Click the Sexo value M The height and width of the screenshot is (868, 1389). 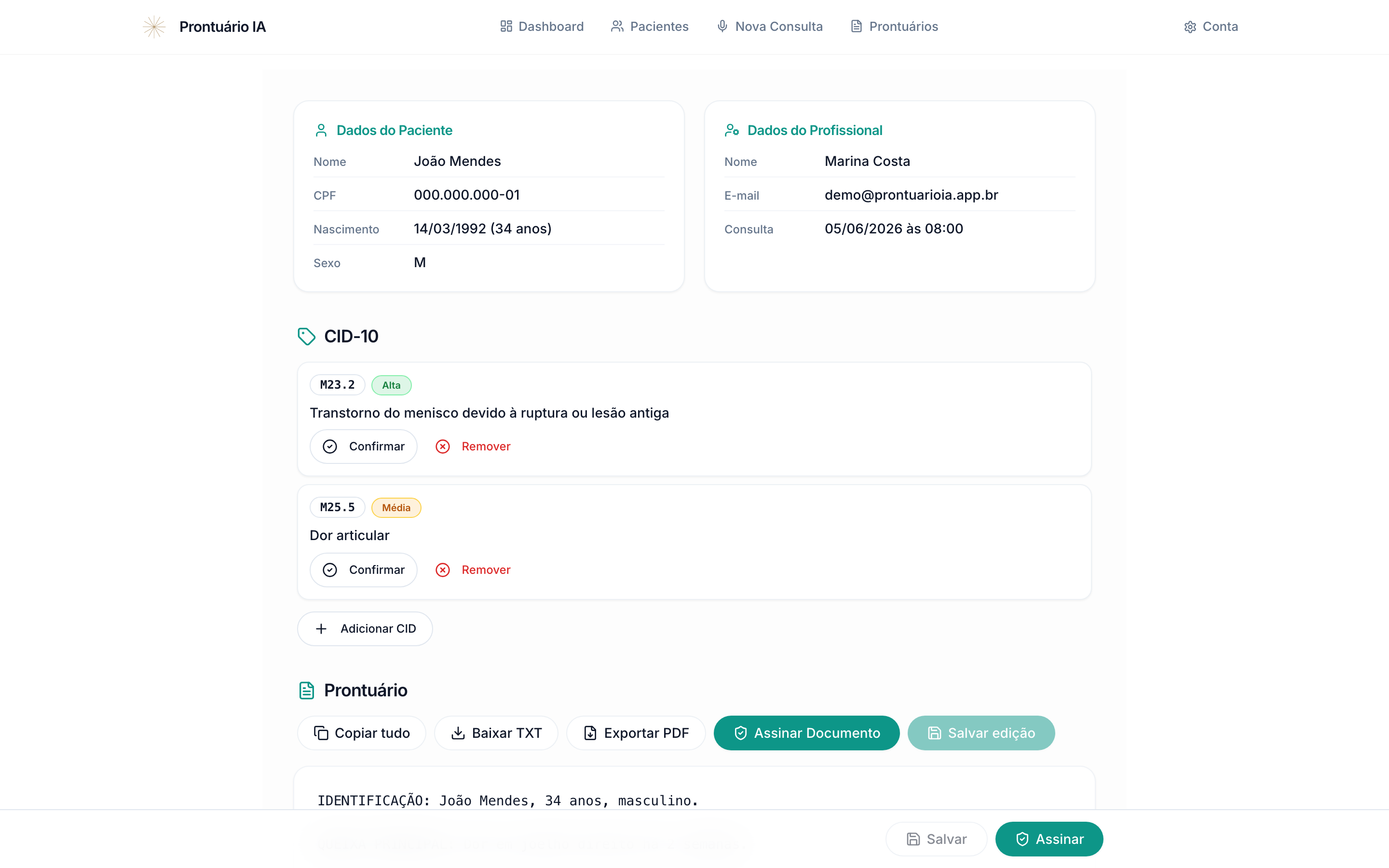point(420,263)
